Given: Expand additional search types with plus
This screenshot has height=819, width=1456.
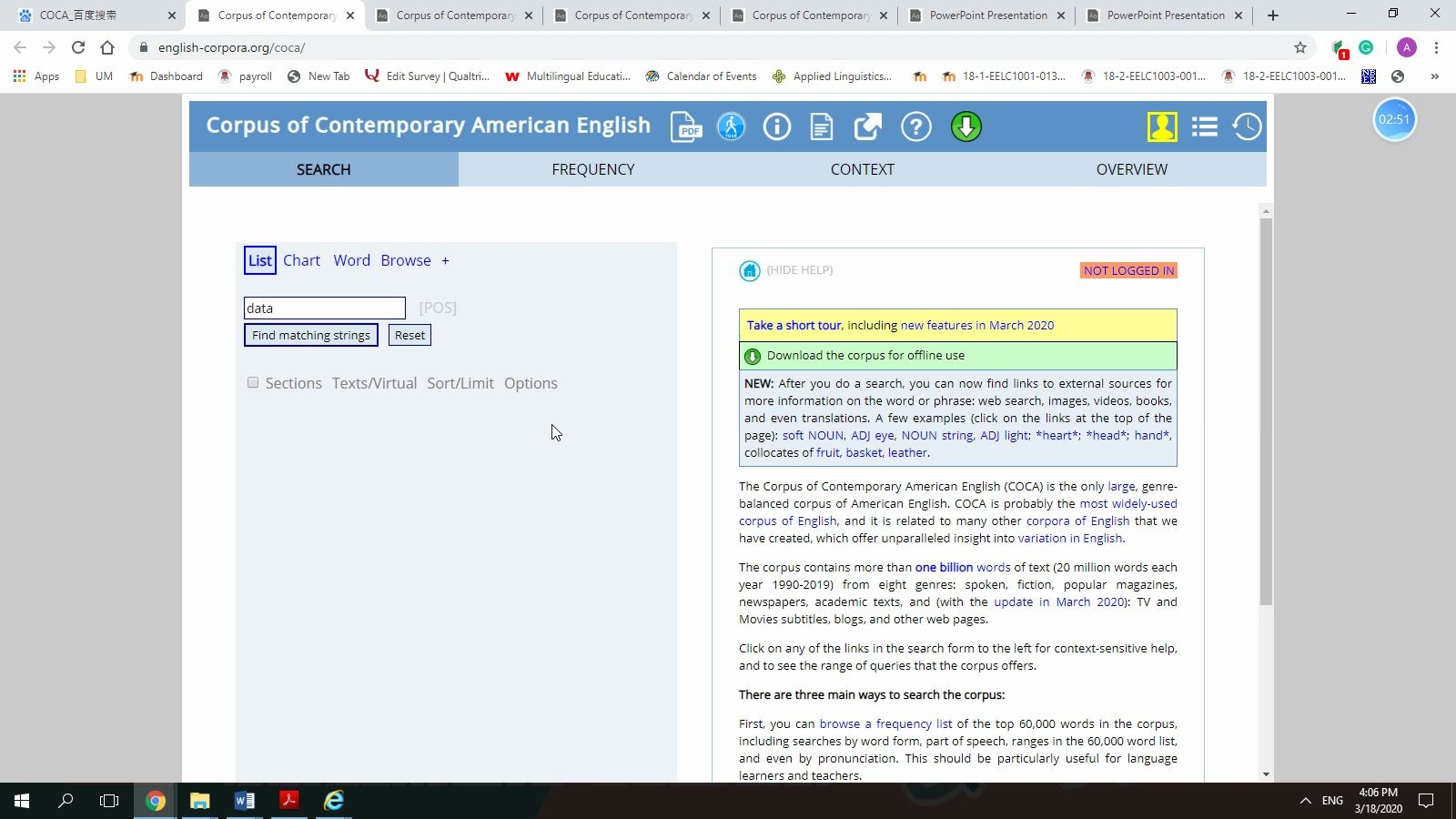Looking at the screenshot, I should [x=445, y=261].
